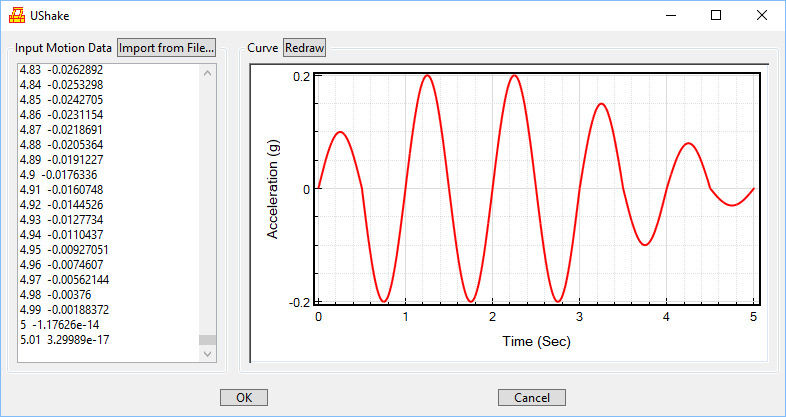Click the row 4.99 -0.00188372

(x=64, y=310)
